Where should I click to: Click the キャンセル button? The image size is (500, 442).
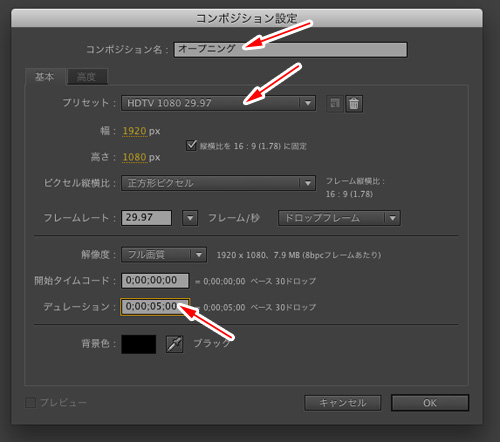coord(343,403)
